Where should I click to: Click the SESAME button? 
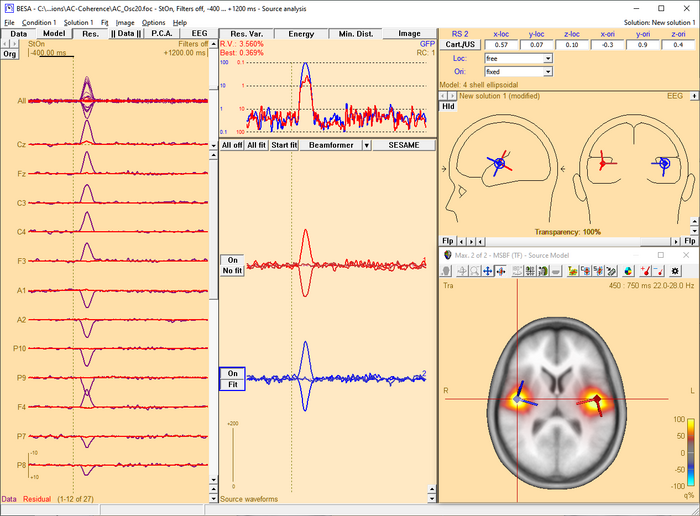(x=404, y=145)
